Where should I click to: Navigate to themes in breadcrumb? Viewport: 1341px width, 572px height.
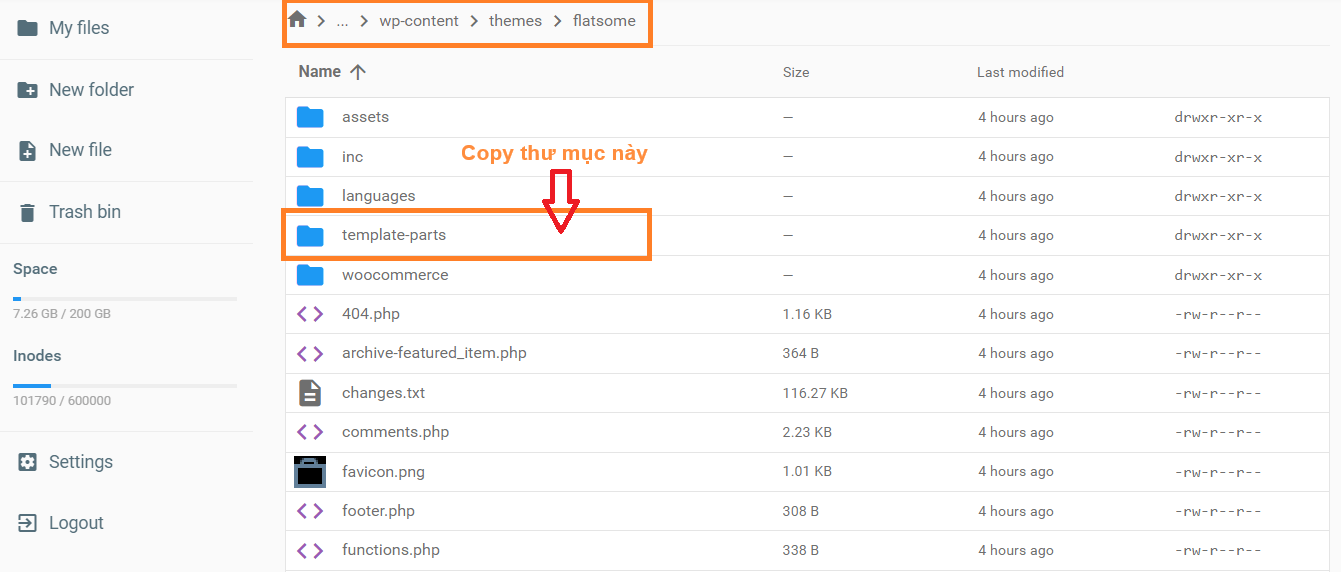(515, 21)
